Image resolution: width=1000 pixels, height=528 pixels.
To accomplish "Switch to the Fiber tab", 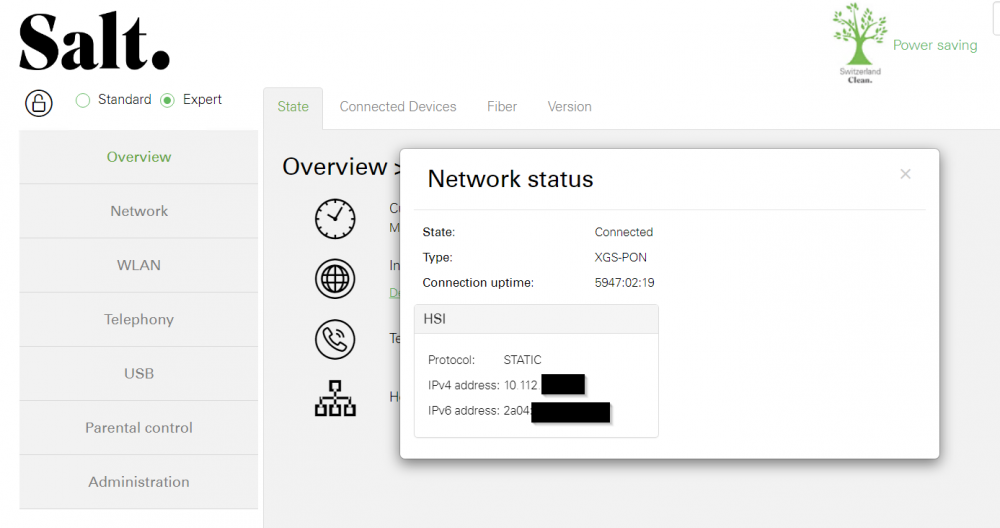I will 502,106.
